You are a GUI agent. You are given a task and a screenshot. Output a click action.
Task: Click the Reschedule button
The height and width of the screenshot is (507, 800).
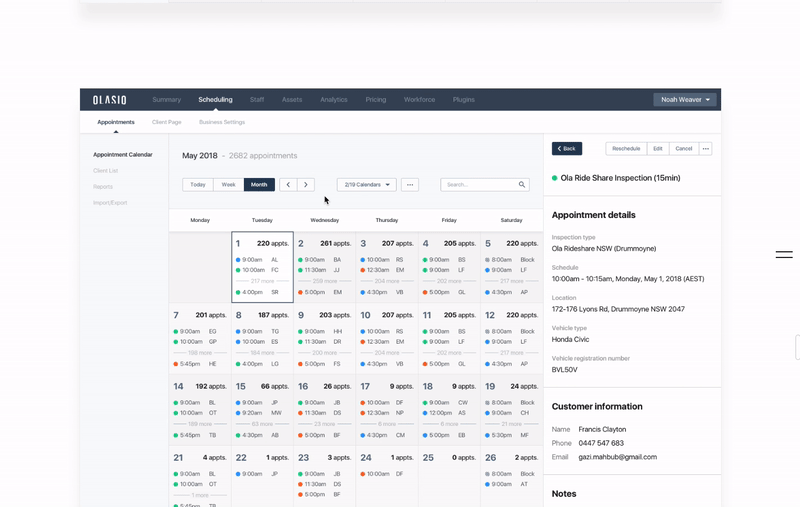click(x=626, y=148)
